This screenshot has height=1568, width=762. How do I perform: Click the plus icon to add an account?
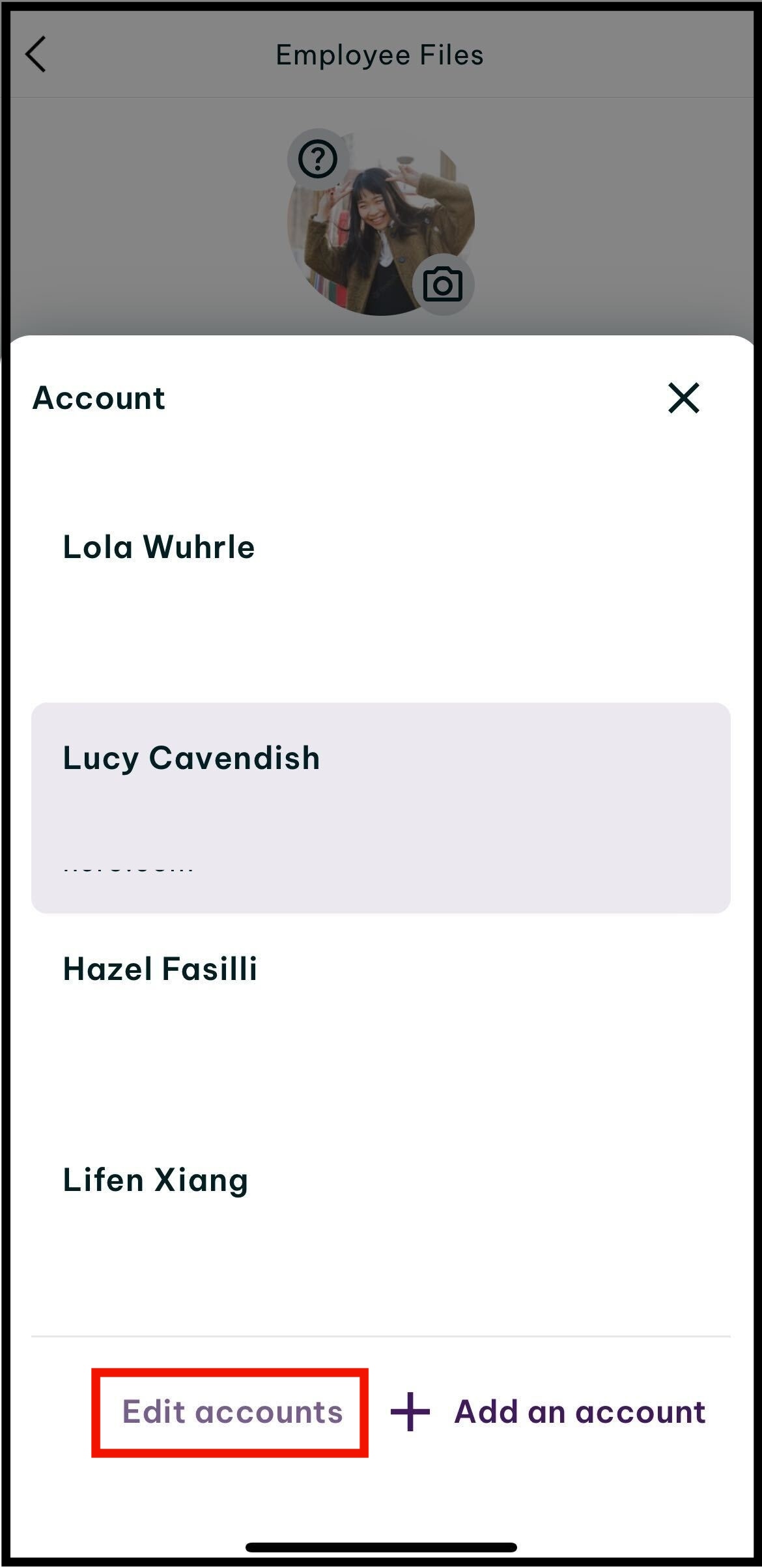point(410,1412)
